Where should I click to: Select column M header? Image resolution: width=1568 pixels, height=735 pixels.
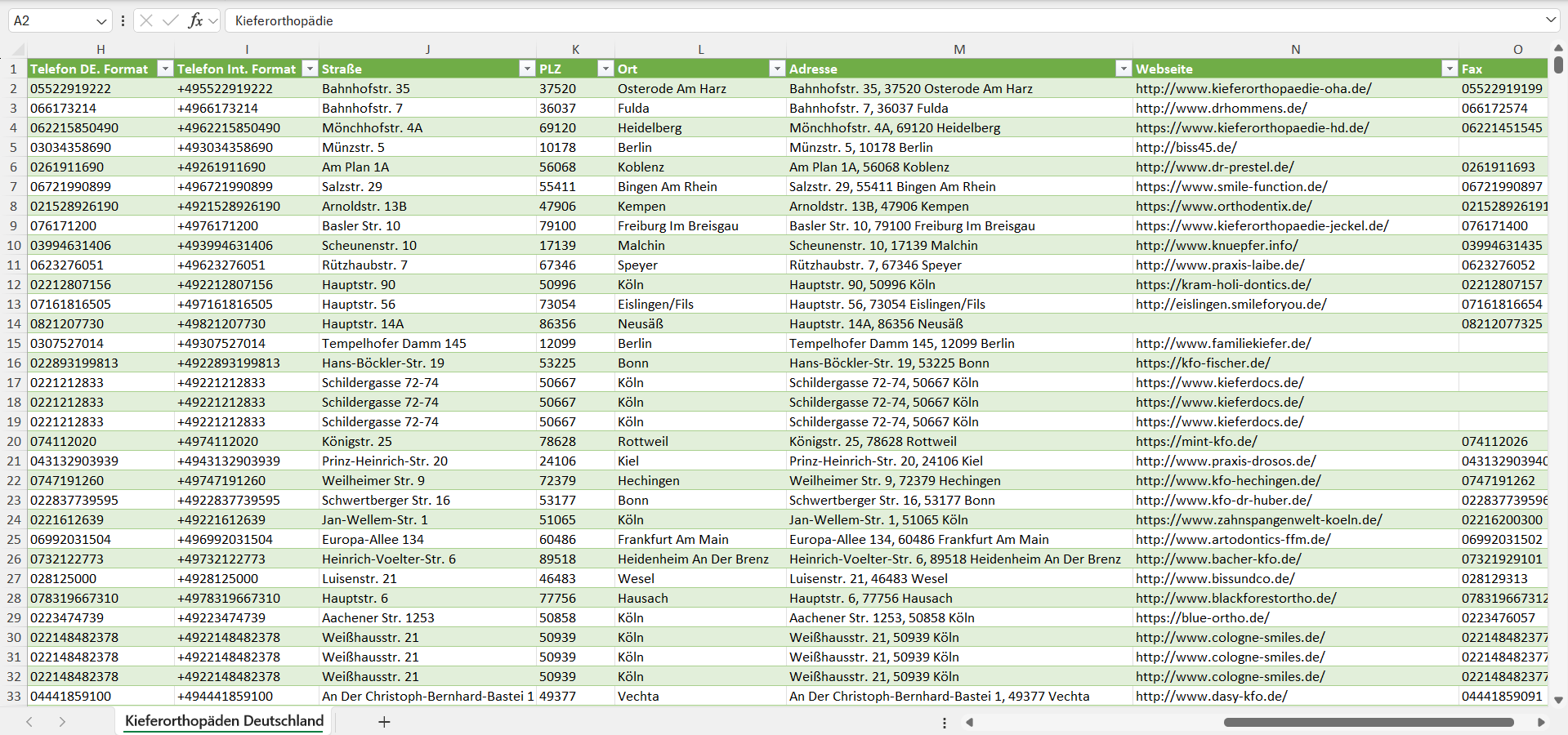click(959, 50)
